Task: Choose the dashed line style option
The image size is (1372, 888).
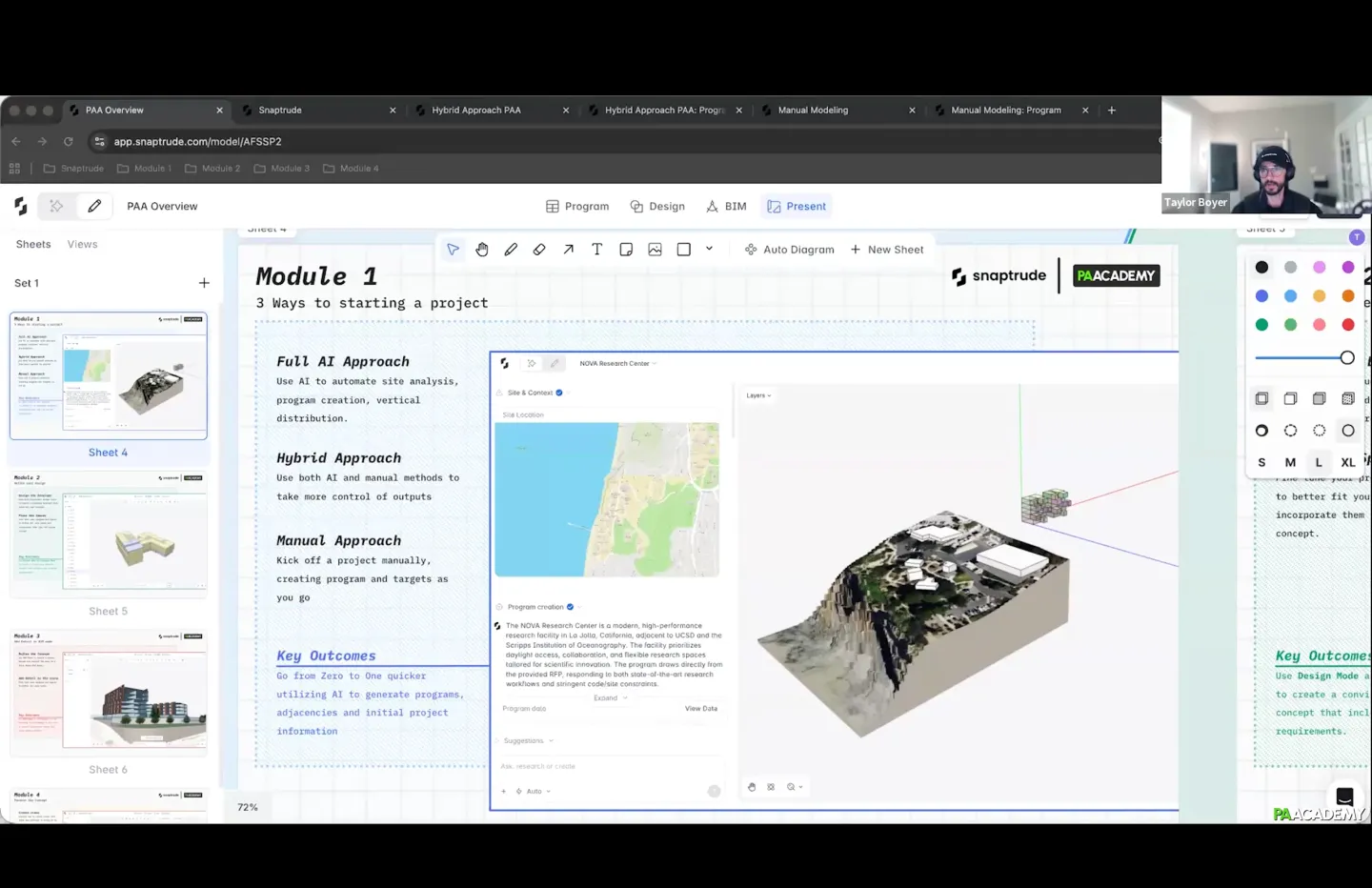Action: [1290, 431]
